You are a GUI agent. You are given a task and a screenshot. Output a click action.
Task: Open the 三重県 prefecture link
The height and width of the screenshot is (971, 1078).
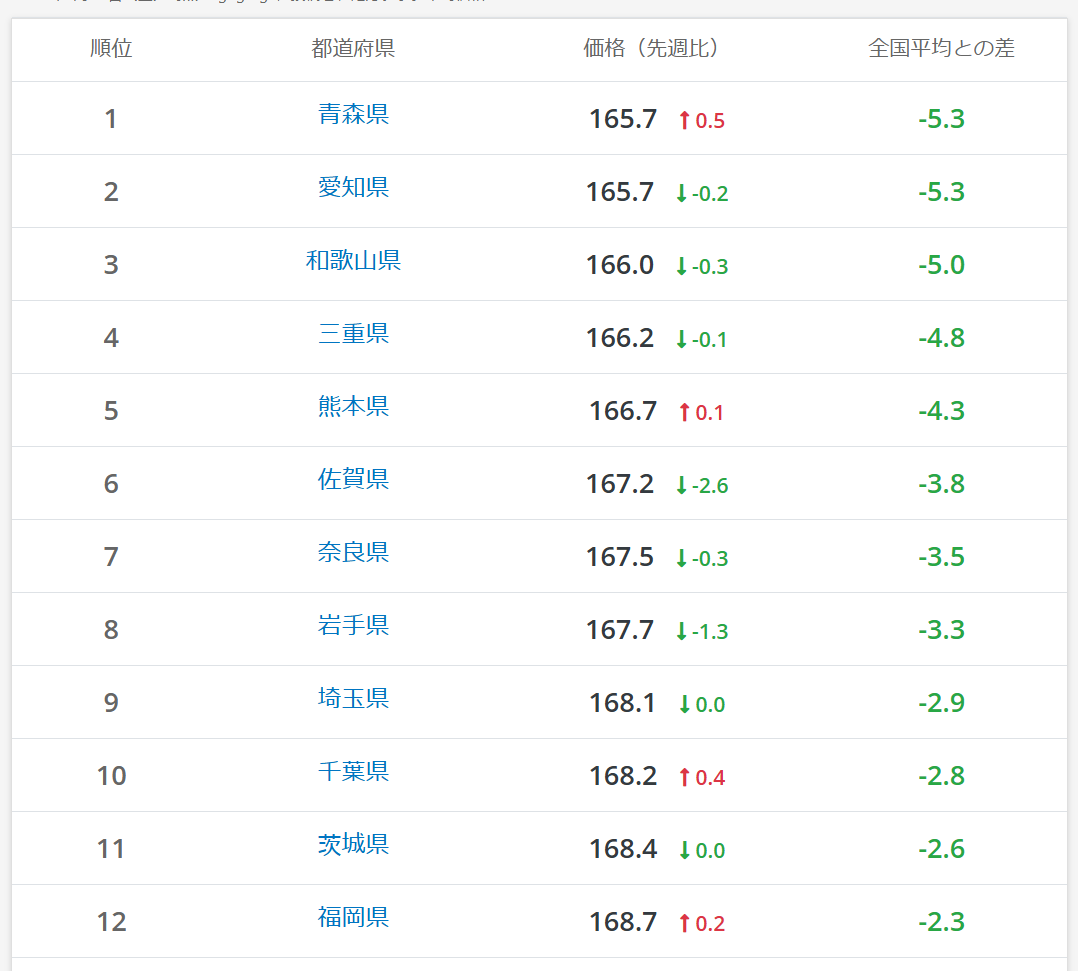tap(353, 334)
